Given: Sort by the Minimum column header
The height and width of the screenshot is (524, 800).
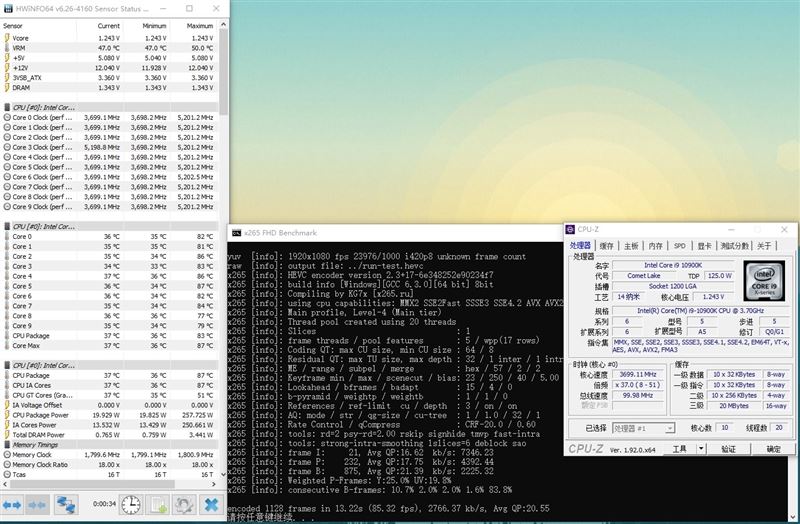Looking at the screenshot, I should click(146, 26).
